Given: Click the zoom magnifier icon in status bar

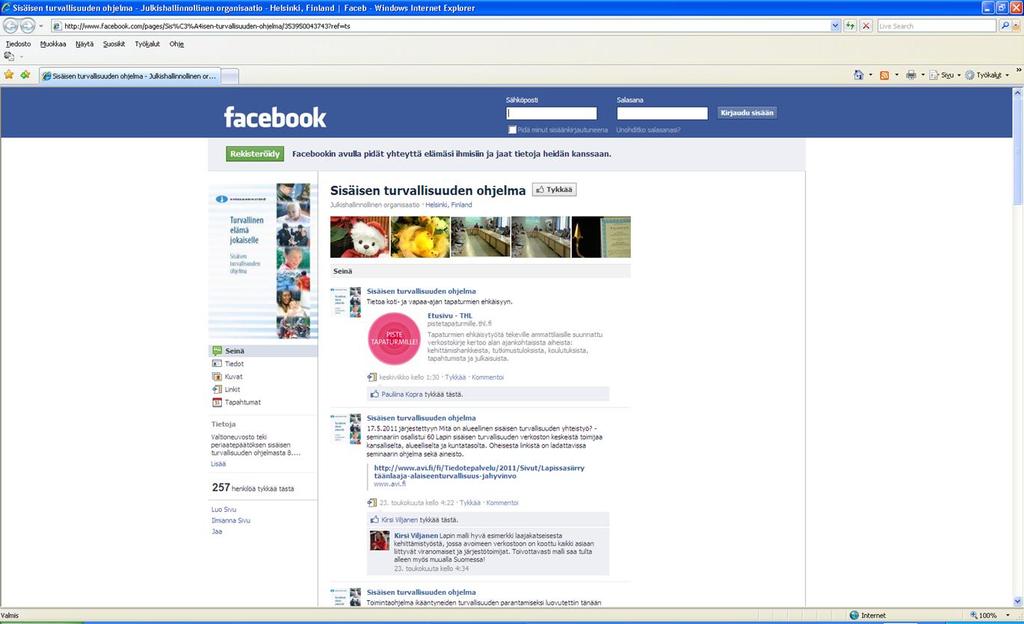Looking at the screenshot, I should click(x=973, y=615).
